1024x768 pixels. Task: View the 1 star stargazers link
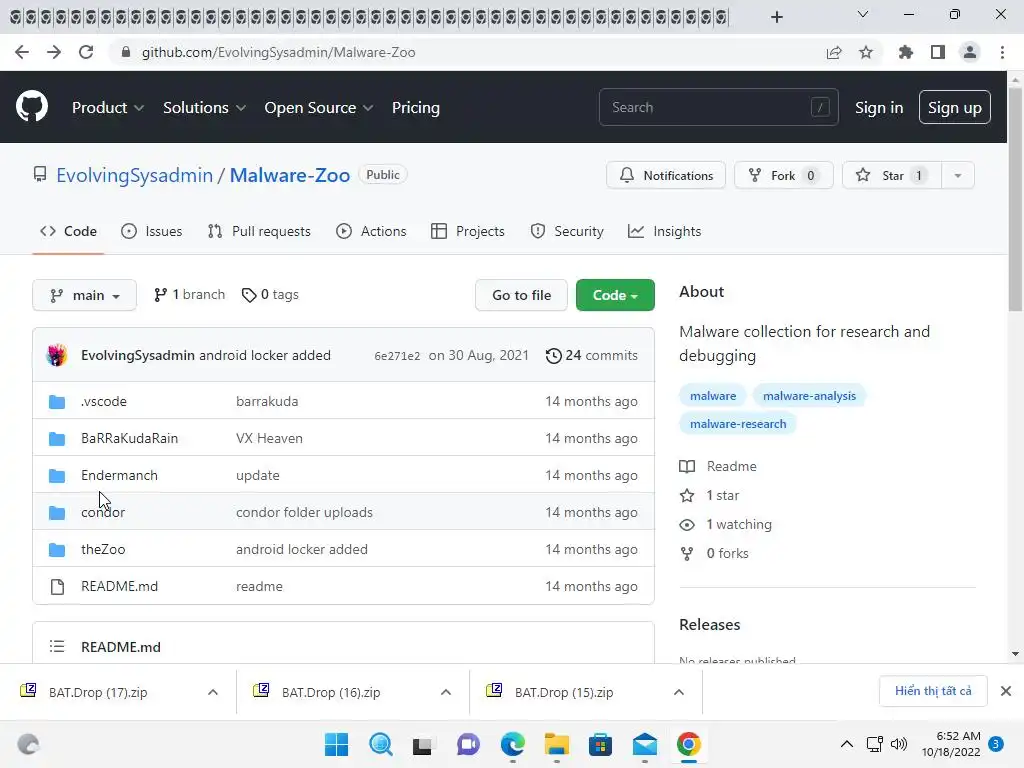pos(709,496)
